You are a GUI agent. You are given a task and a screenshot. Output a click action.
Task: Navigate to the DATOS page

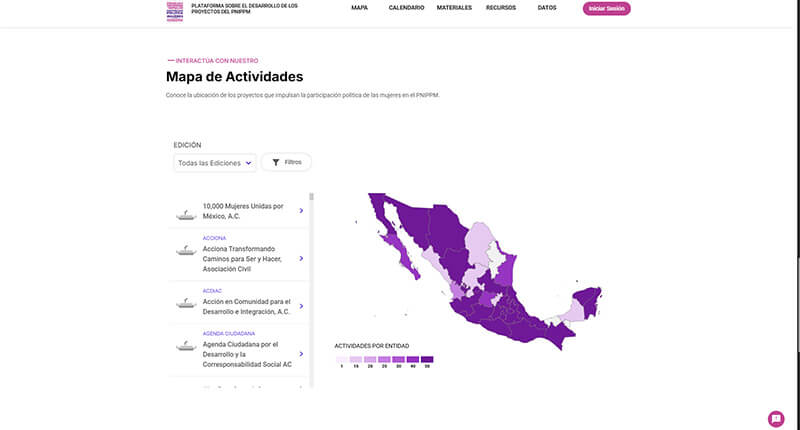547,8
